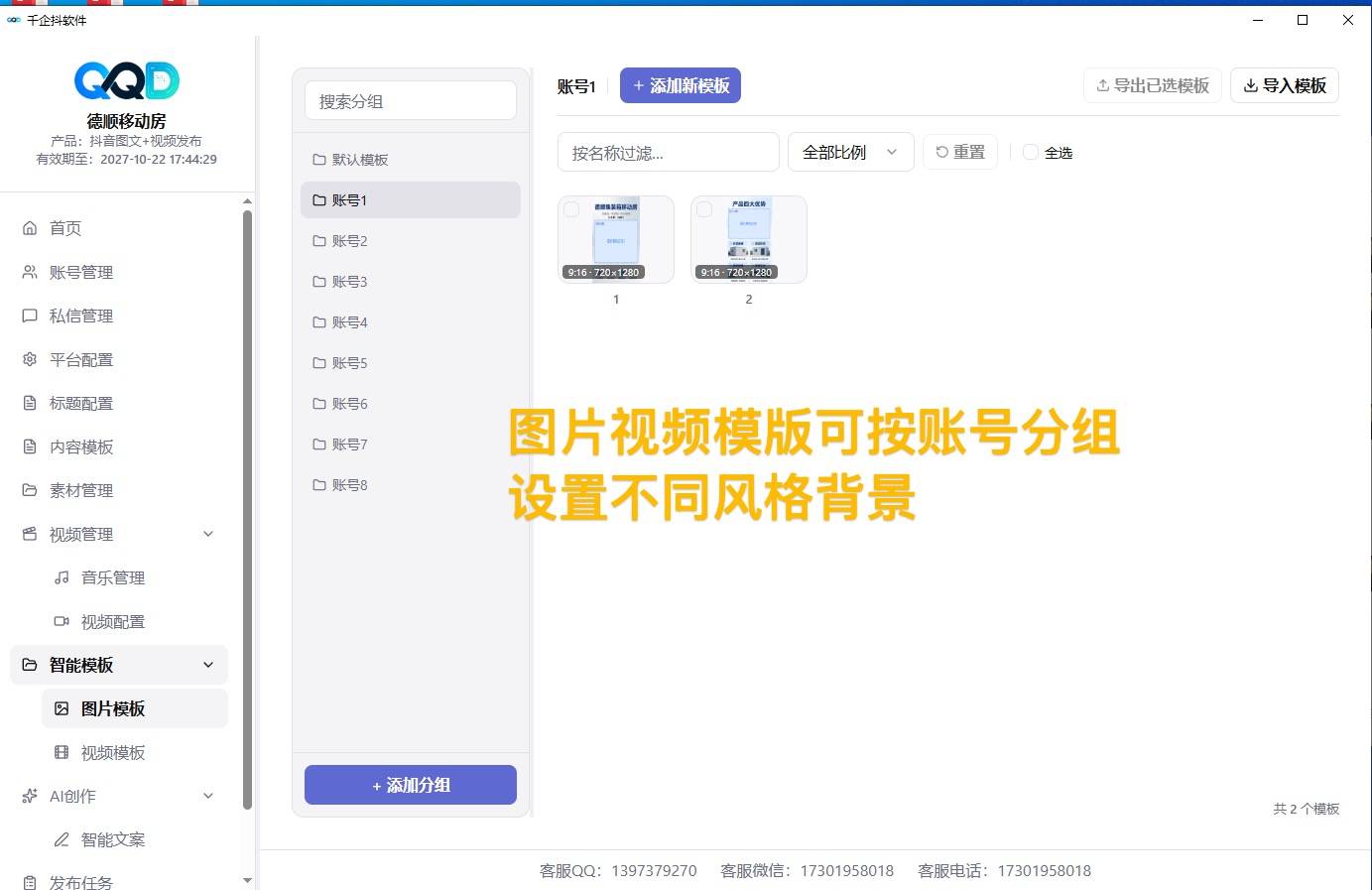Click the 导出已选模板 button
The width and height of the screenshot is (1372, 890).
[x=1152, y=85]
